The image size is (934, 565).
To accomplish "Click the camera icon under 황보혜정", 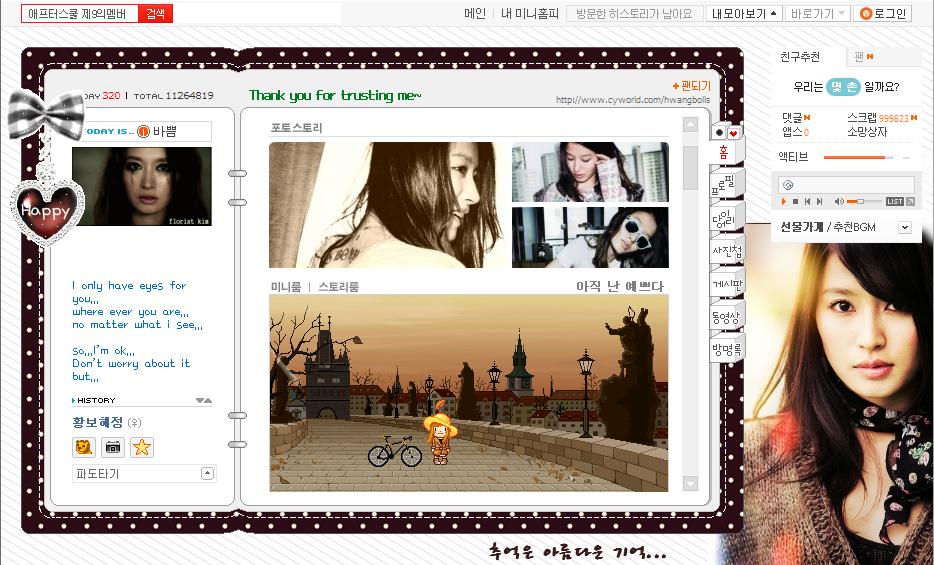I will (113, 447).
